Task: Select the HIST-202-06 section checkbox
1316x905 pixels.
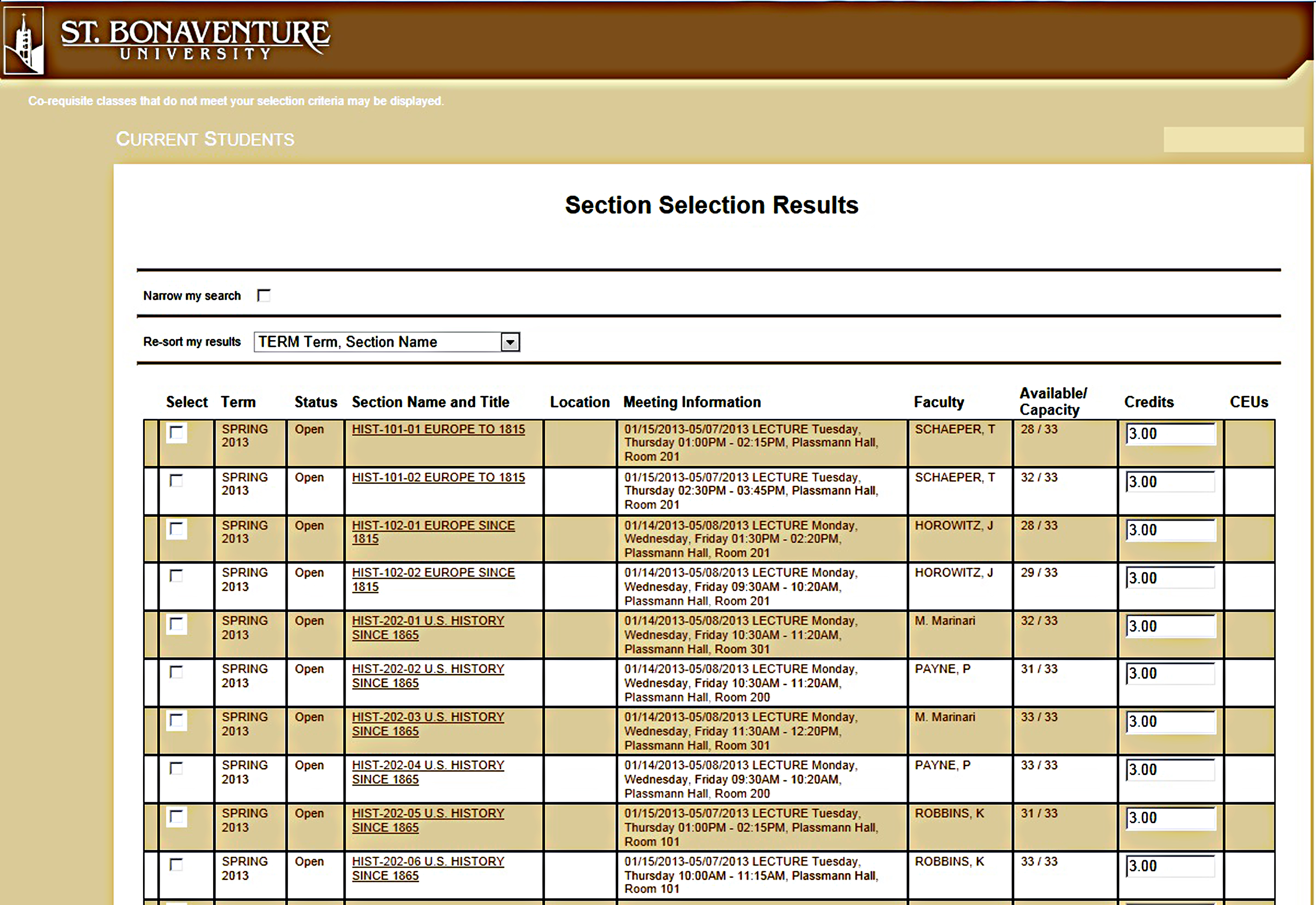Action: [176, 865]
